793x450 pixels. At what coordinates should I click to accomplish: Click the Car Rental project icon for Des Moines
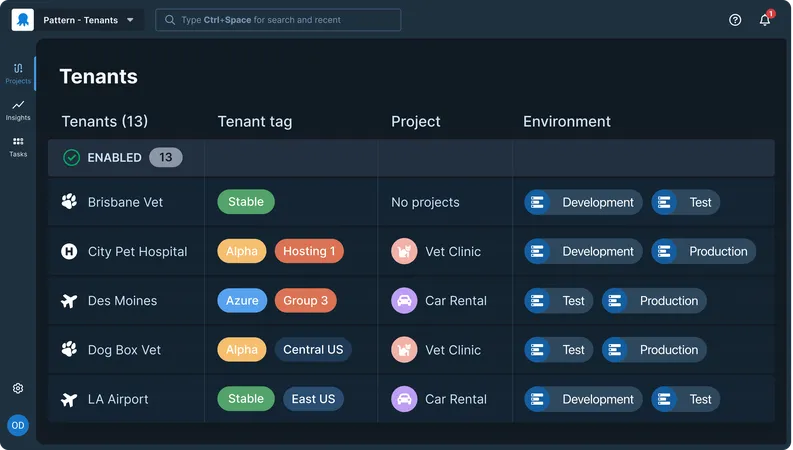404,300
